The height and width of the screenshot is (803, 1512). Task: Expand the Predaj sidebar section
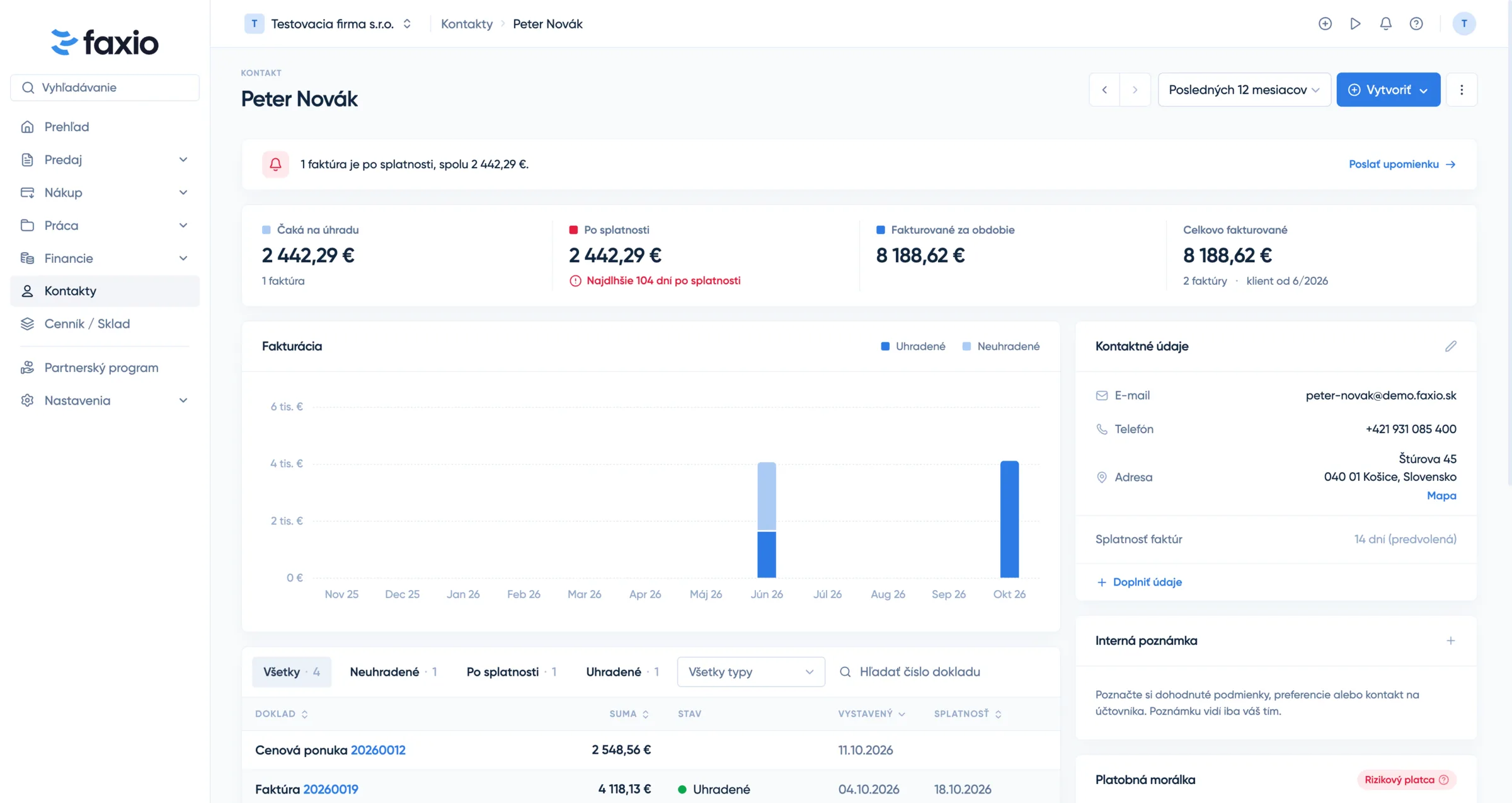[105, 159]
